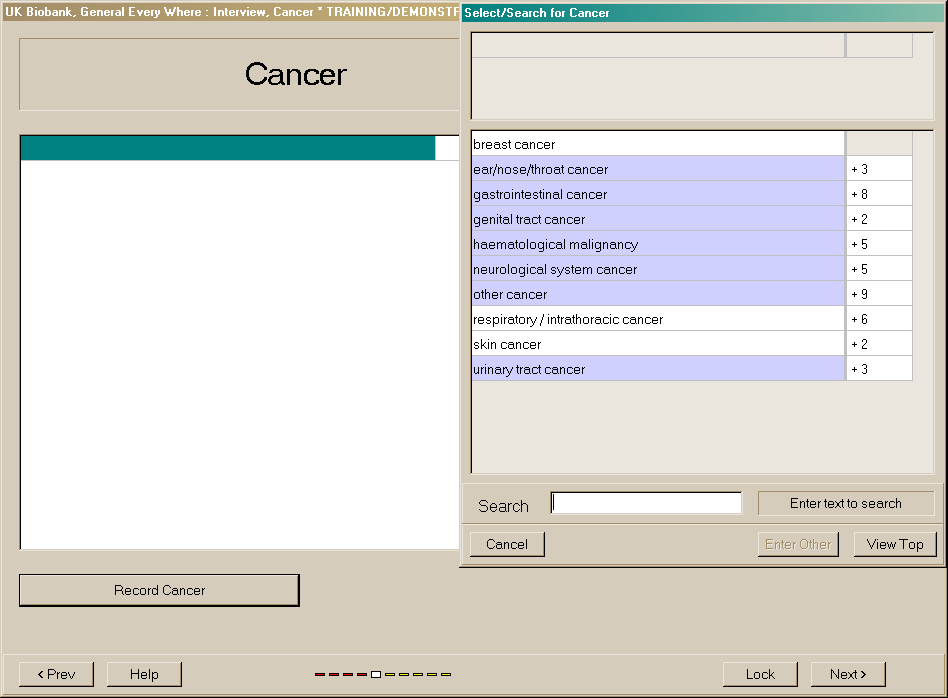This screenshot has height=698, width=948.
Task: Click the Lock button
Action: click(x=760, y=674)
